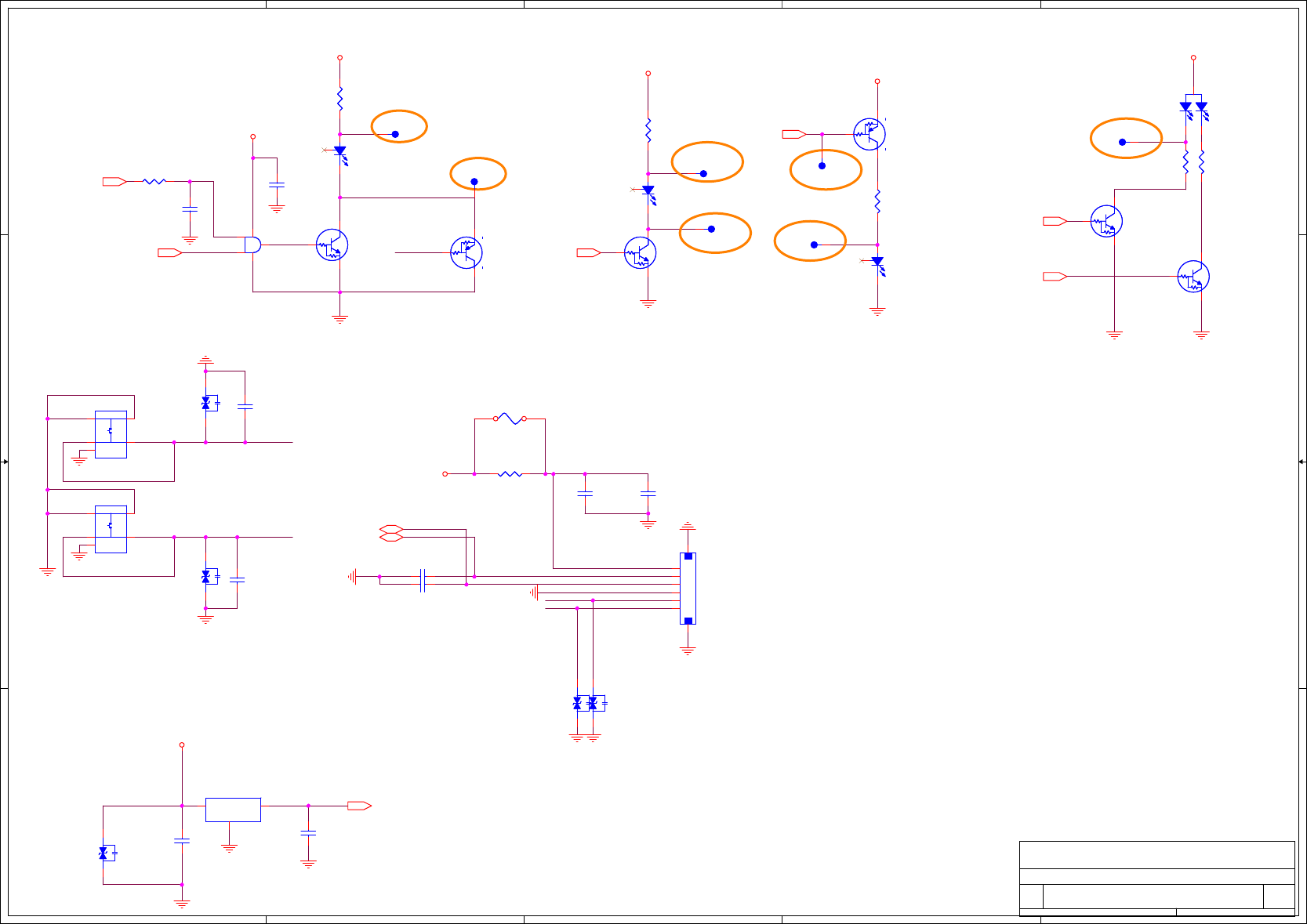Click the resistor wired in parallel below the fuse
The image size is (1307, 924).
tap(510, 473)
